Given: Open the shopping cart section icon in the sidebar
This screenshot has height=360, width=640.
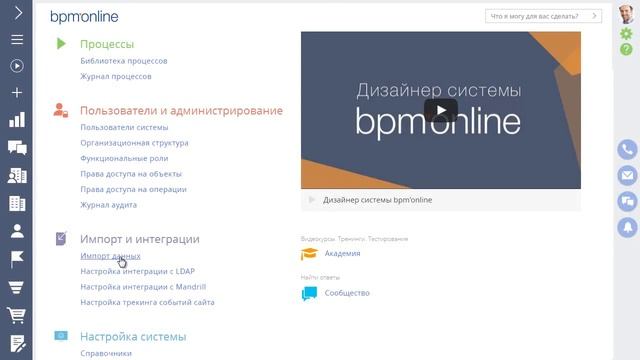Looking at the screenshot, I should 16,315.
